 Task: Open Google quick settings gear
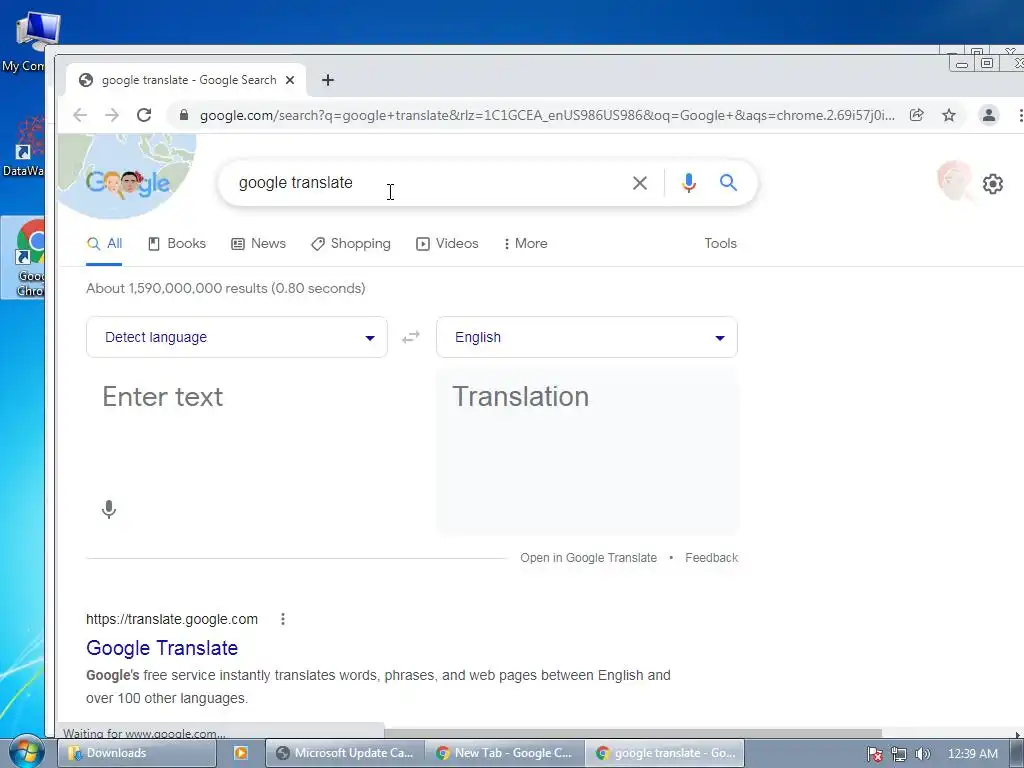click(x=993, y=184)
